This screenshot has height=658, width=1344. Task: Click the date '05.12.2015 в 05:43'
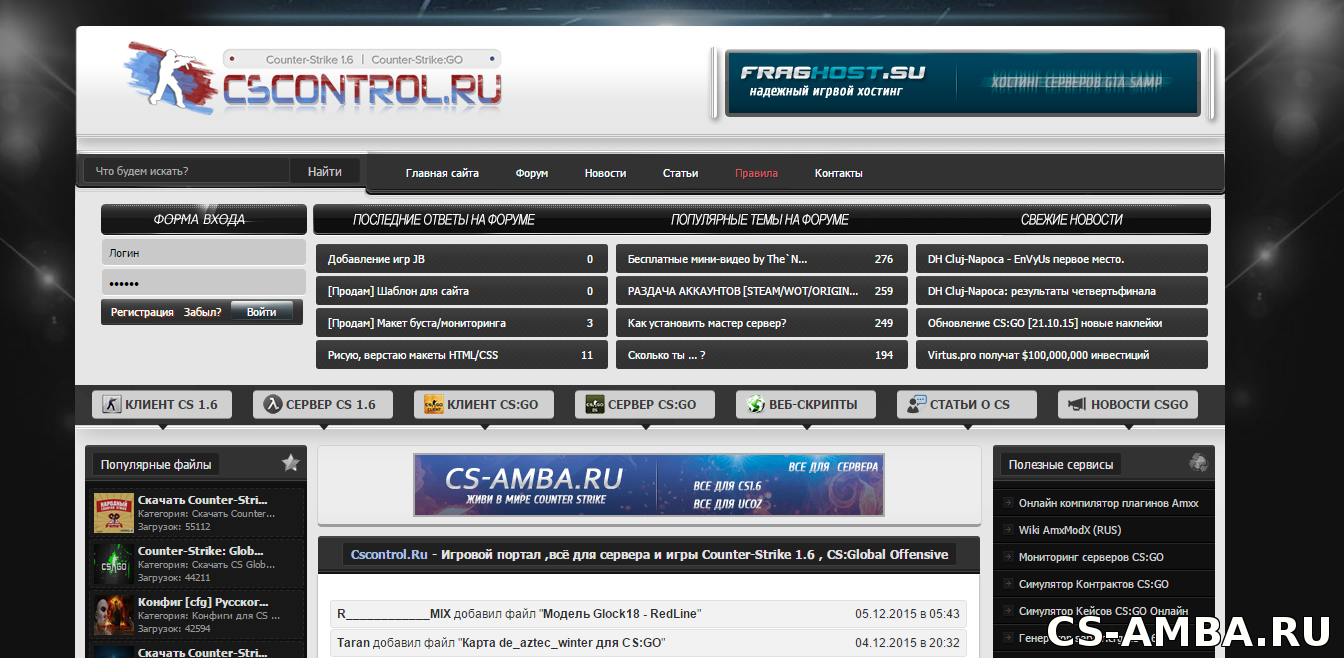pyautogui.click(x=907, y=614)
